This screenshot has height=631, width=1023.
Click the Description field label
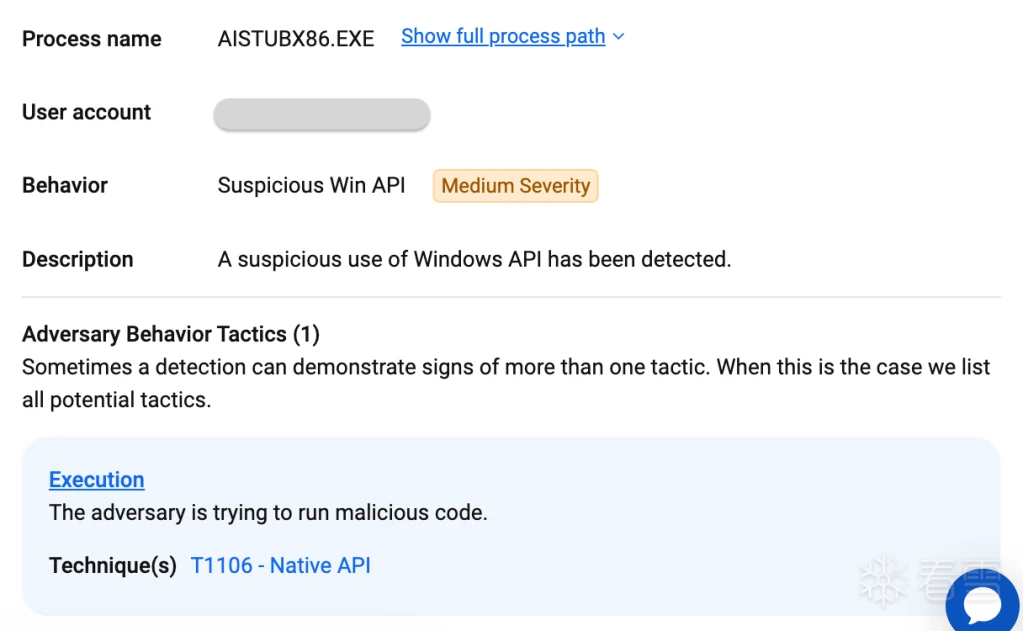(77, 260)
